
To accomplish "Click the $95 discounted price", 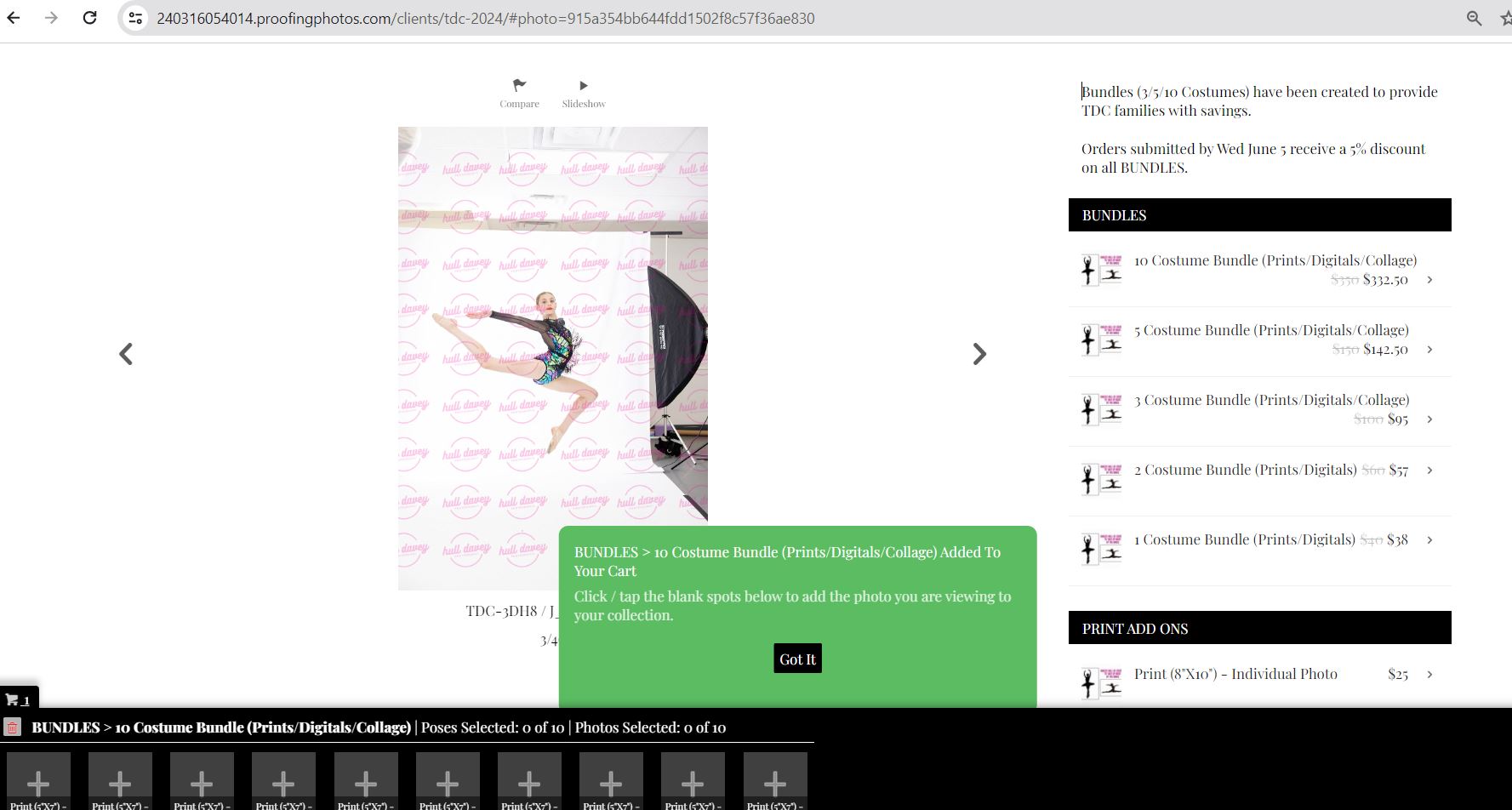I will click(1398, 419).
